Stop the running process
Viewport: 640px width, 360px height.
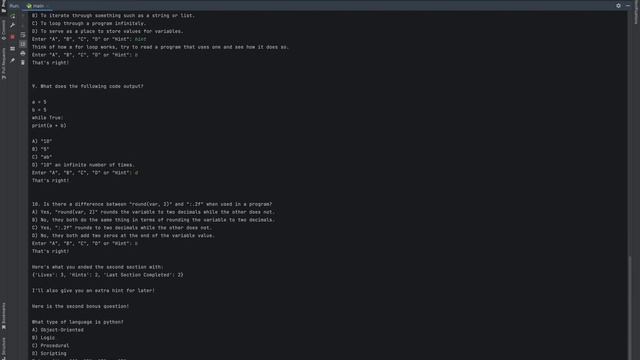coord(13,37)
